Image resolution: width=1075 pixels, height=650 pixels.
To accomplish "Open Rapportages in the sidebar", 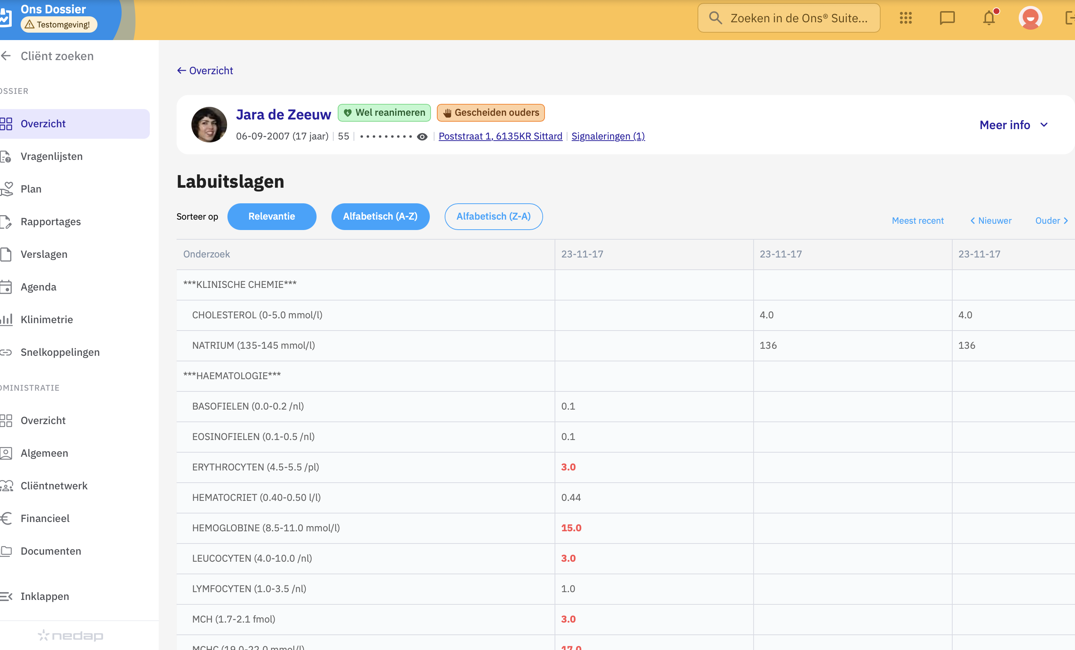I will click(x=50, y=222).
